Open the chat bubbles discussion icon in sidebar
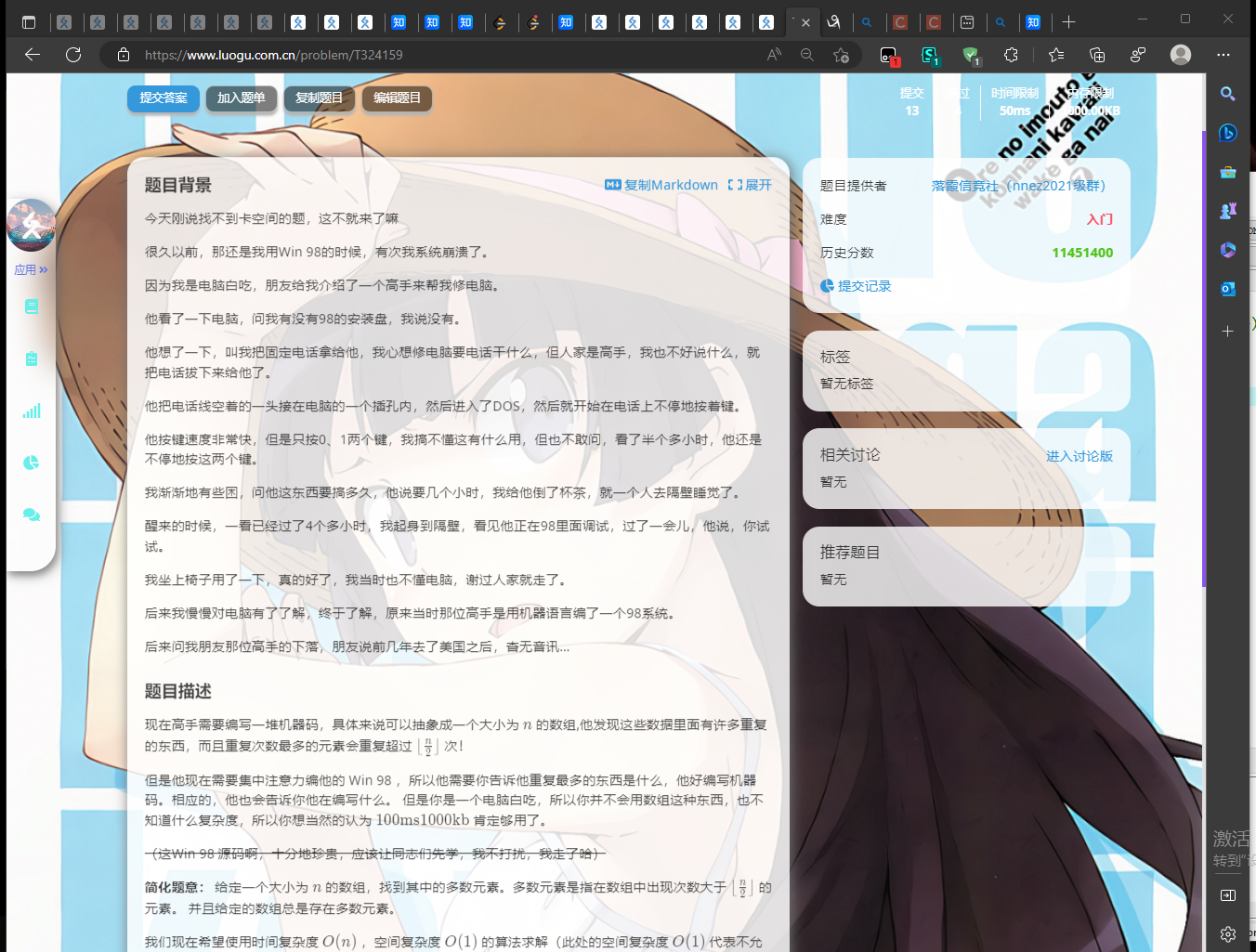 coord(32,515)
